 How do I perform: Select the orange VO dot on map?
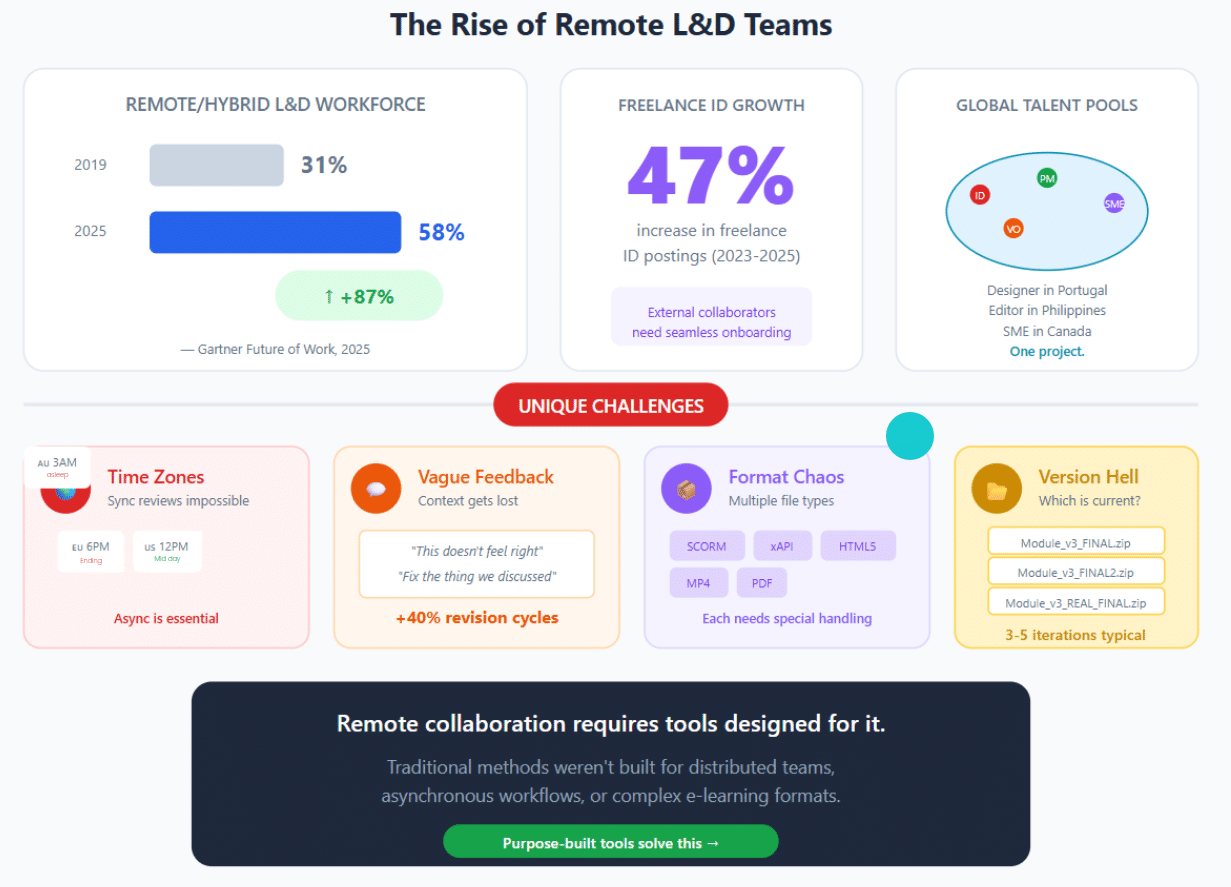point(1013,229)
